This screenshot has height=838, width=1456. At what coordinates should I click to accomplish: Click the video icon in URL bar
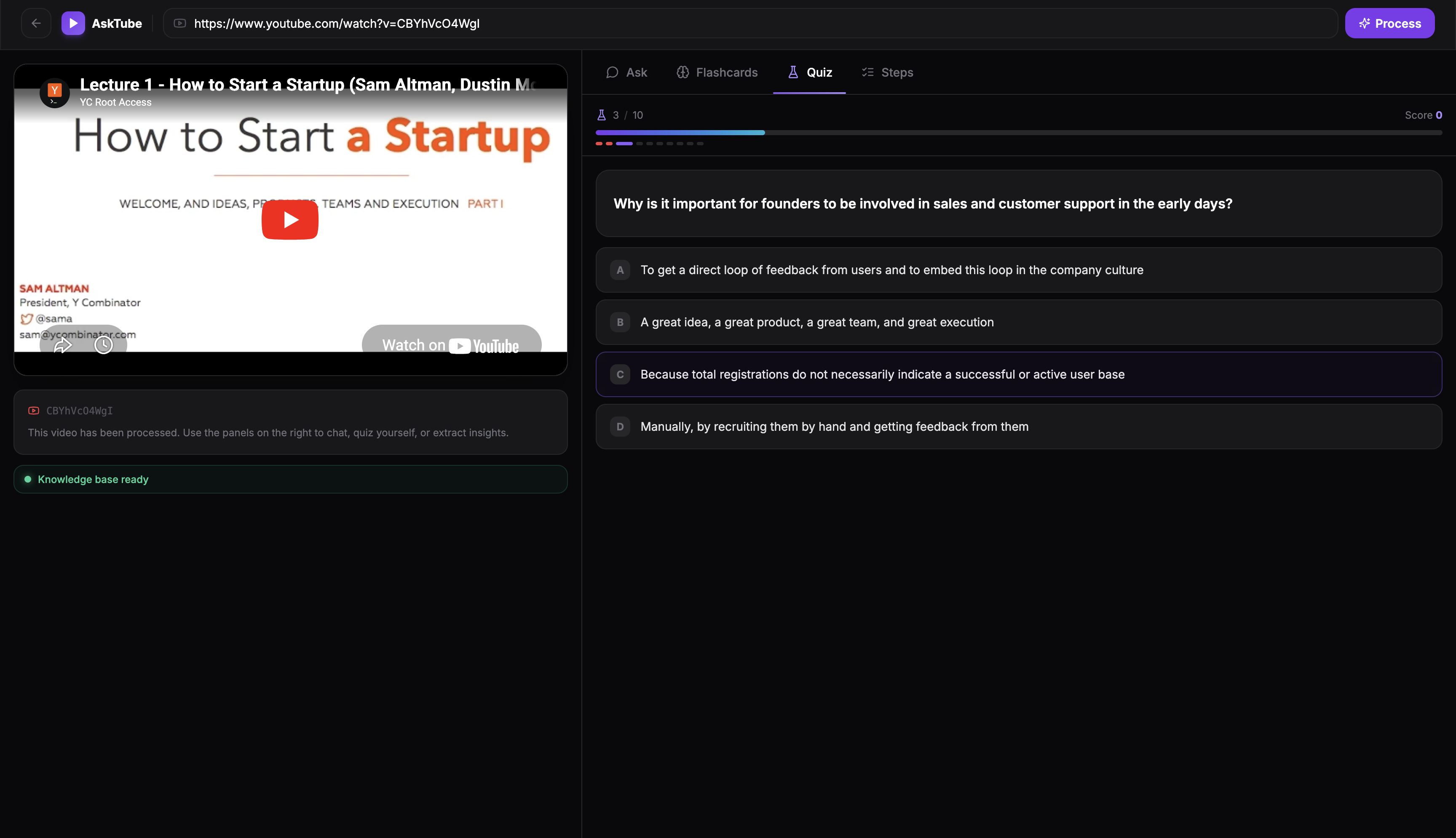[x=179, y=23]
